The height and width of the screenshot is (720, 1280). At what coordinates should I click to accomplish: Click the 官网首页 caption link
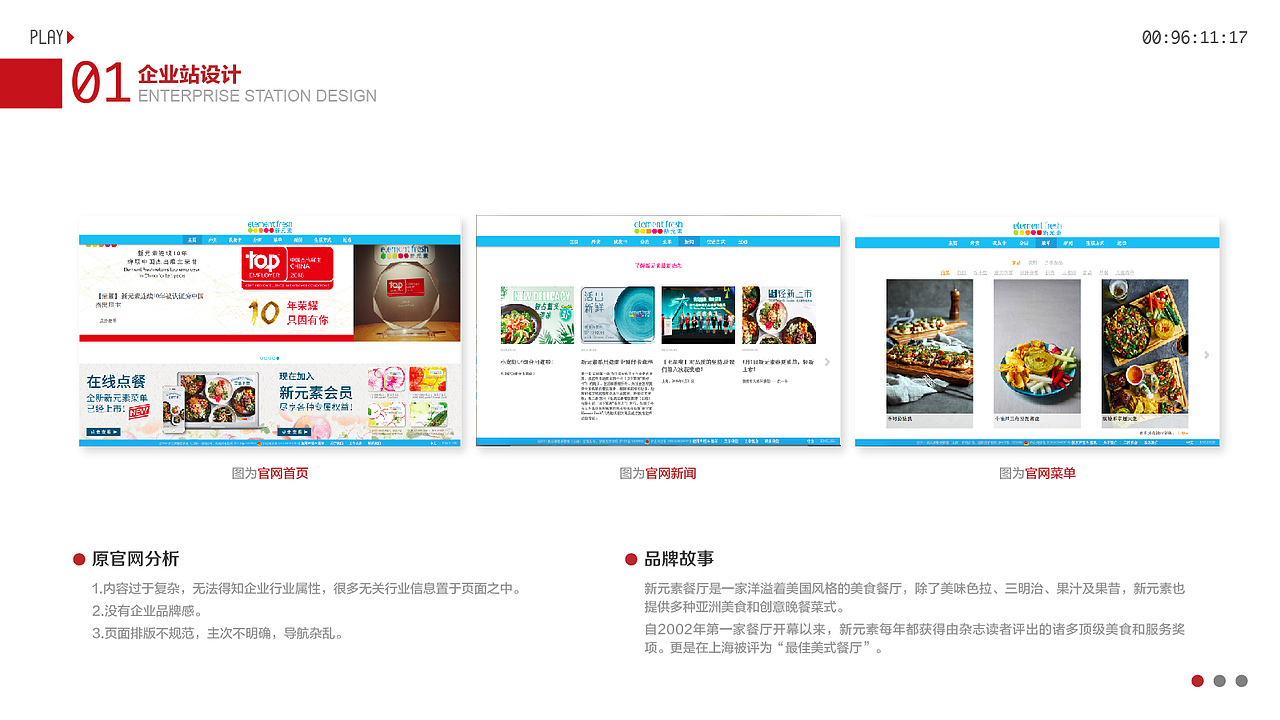(283, 473)
